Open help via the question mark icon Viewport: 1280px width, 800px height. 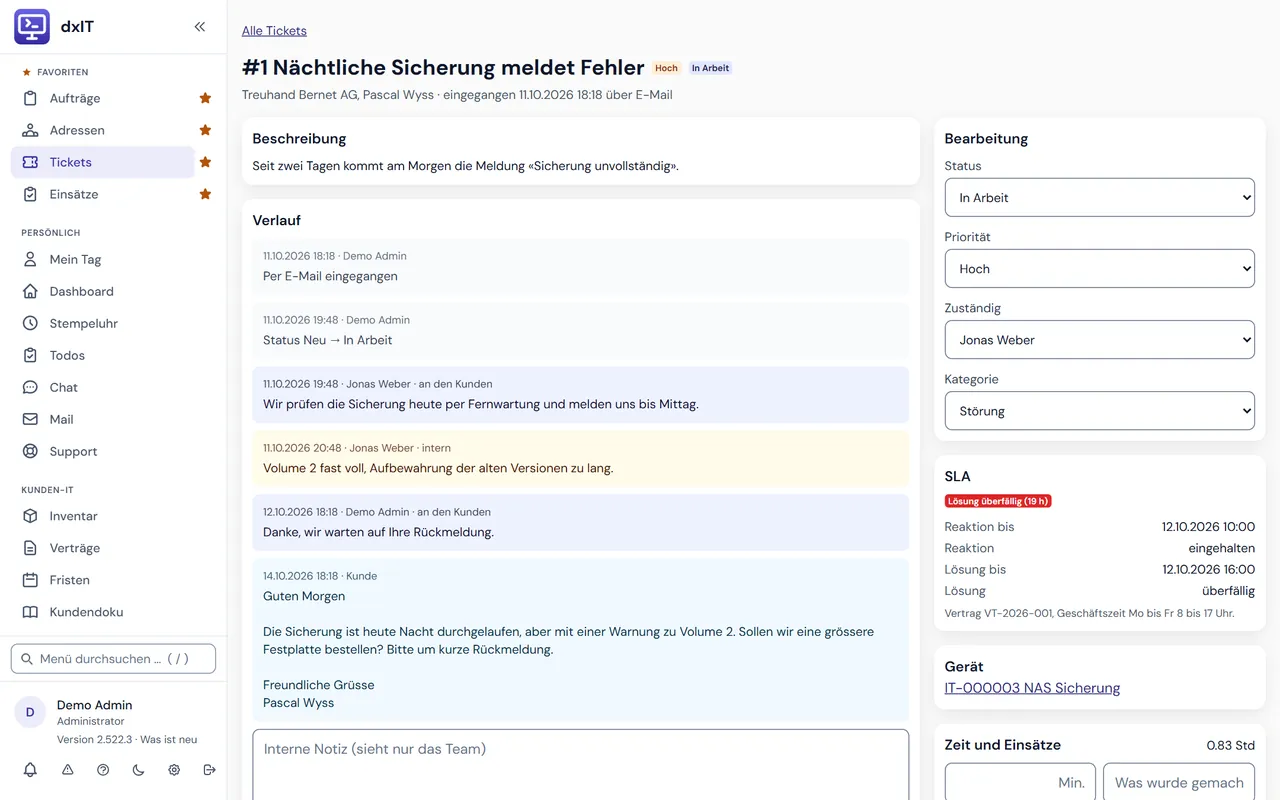[103, 770]
